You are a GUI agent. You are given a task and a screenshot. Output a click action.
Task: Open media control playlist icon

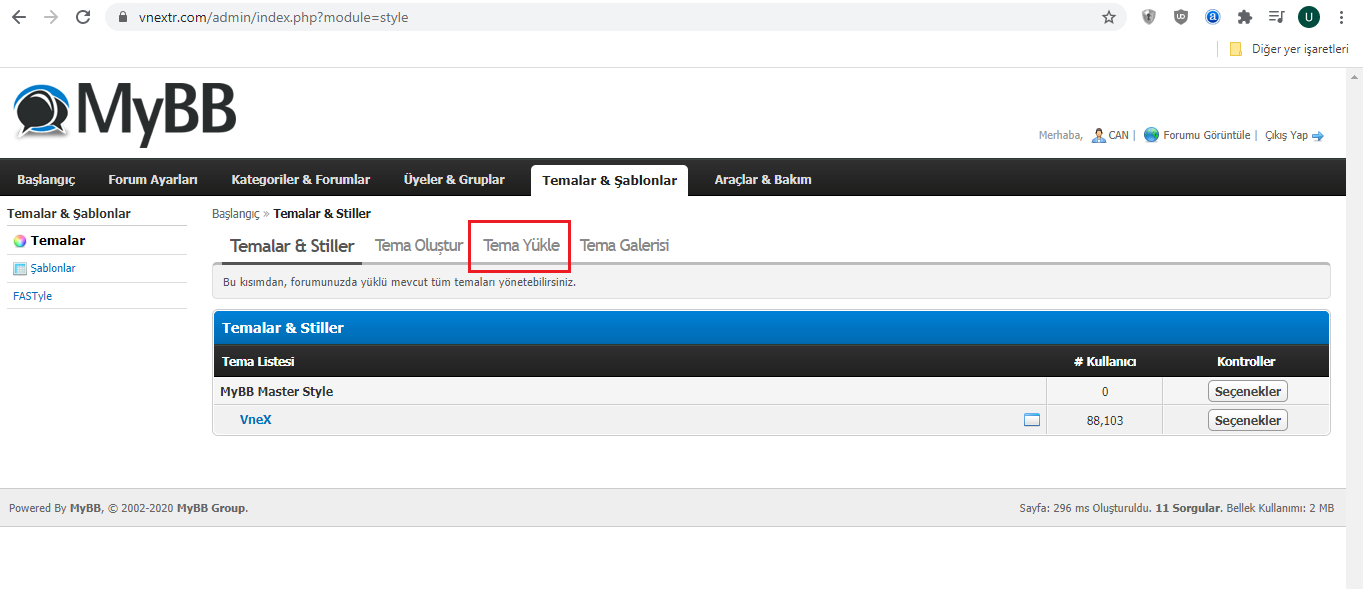(x=1277, y=17)
